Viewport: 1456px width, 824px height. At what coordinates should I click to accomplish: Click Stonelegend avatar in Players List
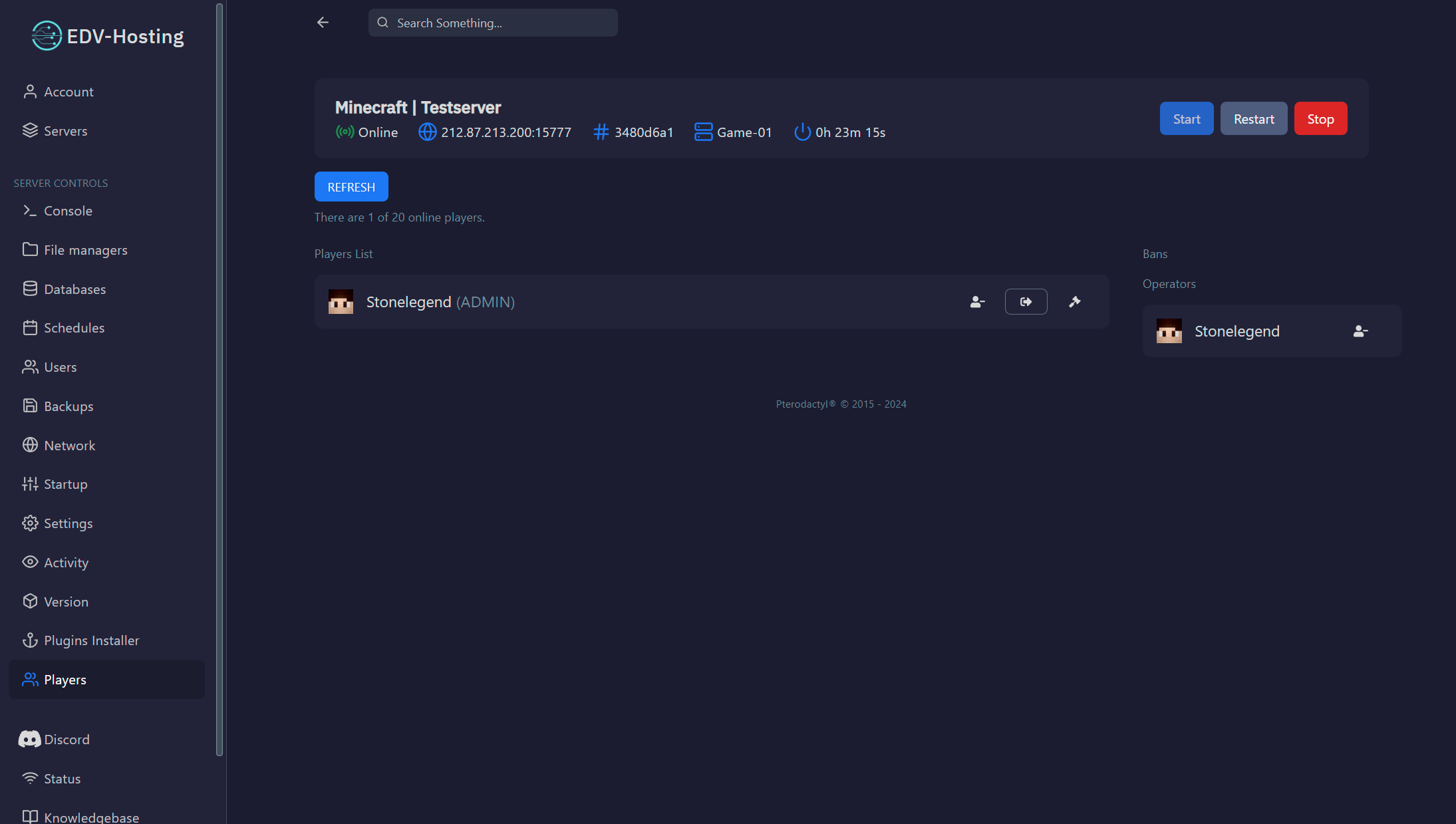[341, 301]
